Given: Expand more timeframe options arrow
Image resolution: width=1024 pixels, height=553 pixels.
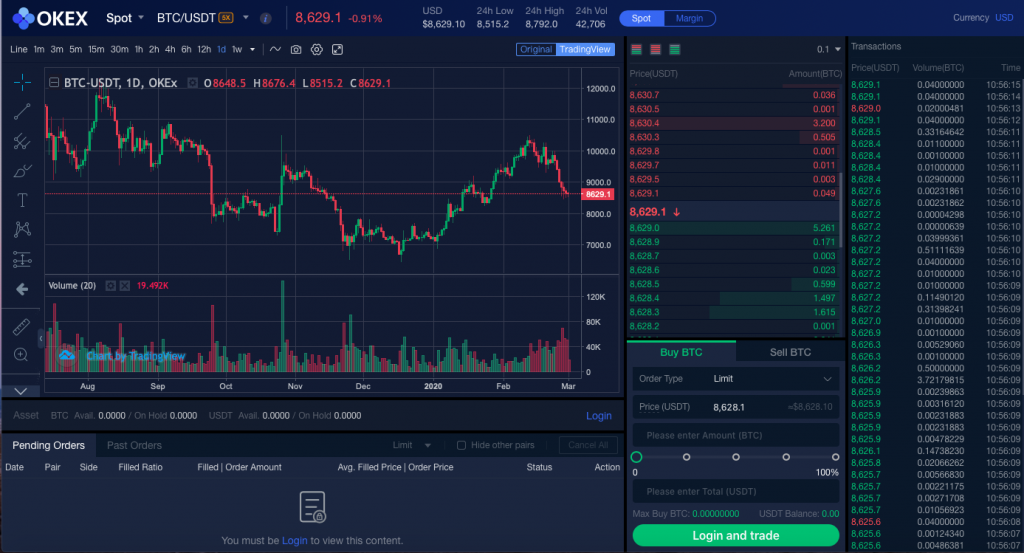Looking at the screenshot, I should tap(252, 50).
